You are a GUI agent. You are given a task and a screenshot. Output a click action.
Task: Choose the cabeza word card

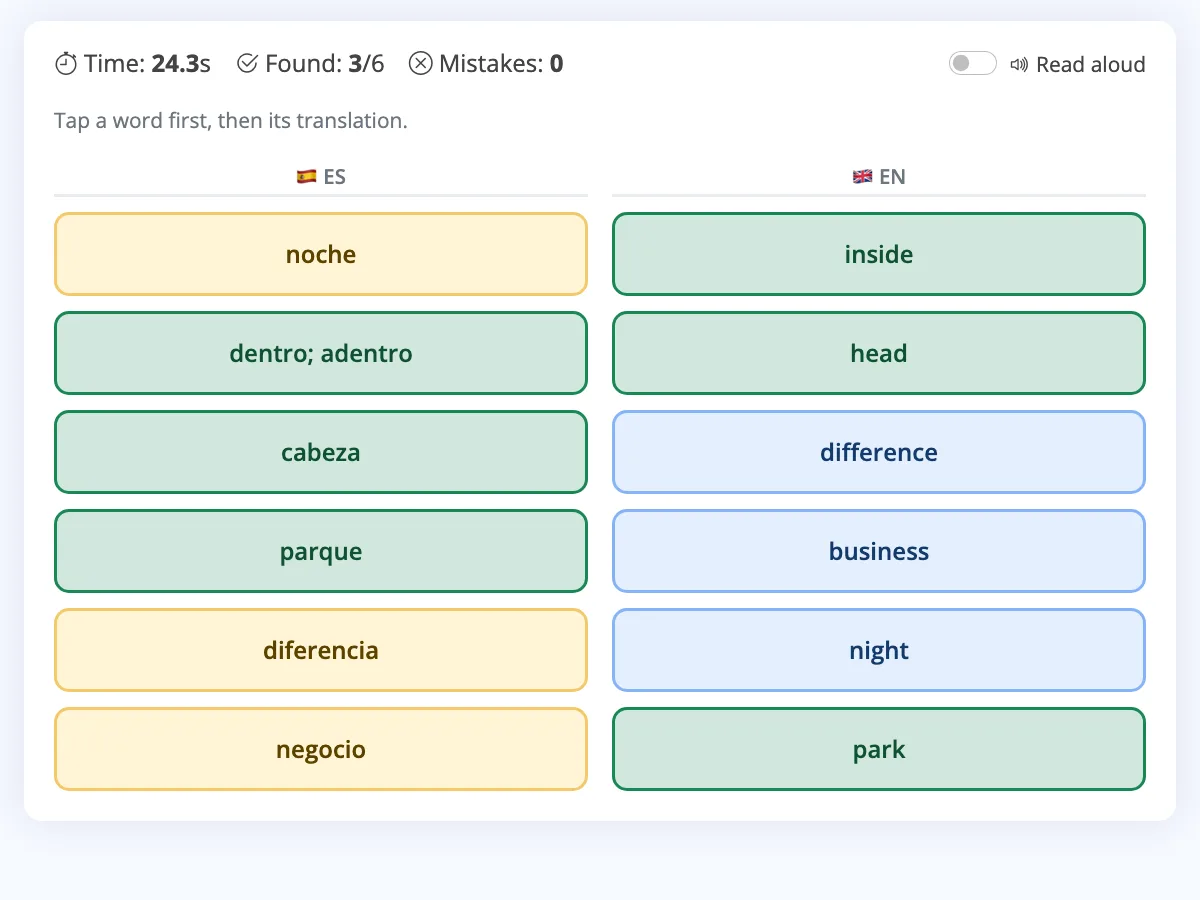[x=321, y=452]
